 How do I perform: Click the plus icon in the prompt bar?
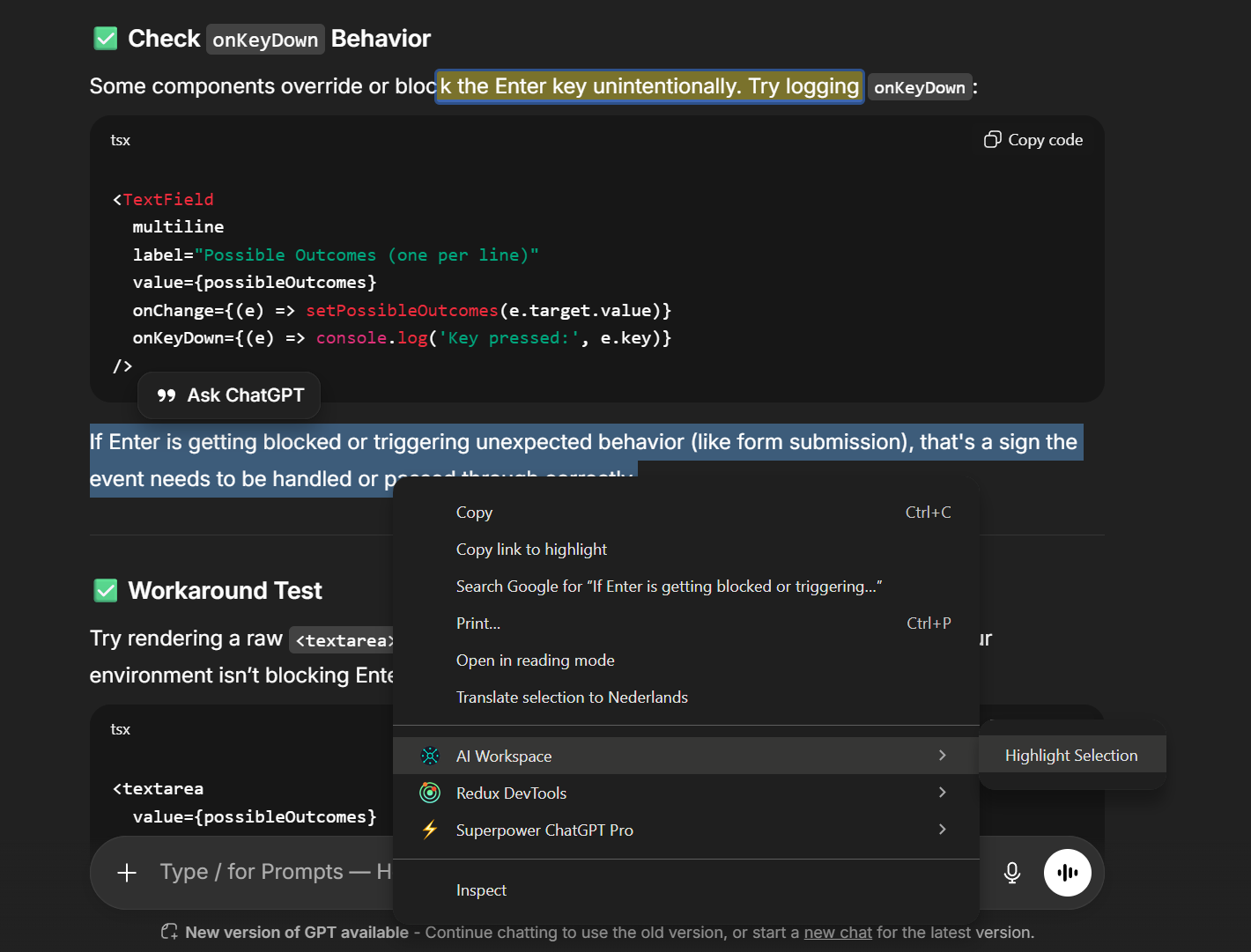pyautogui.click(x=126, y=872)
